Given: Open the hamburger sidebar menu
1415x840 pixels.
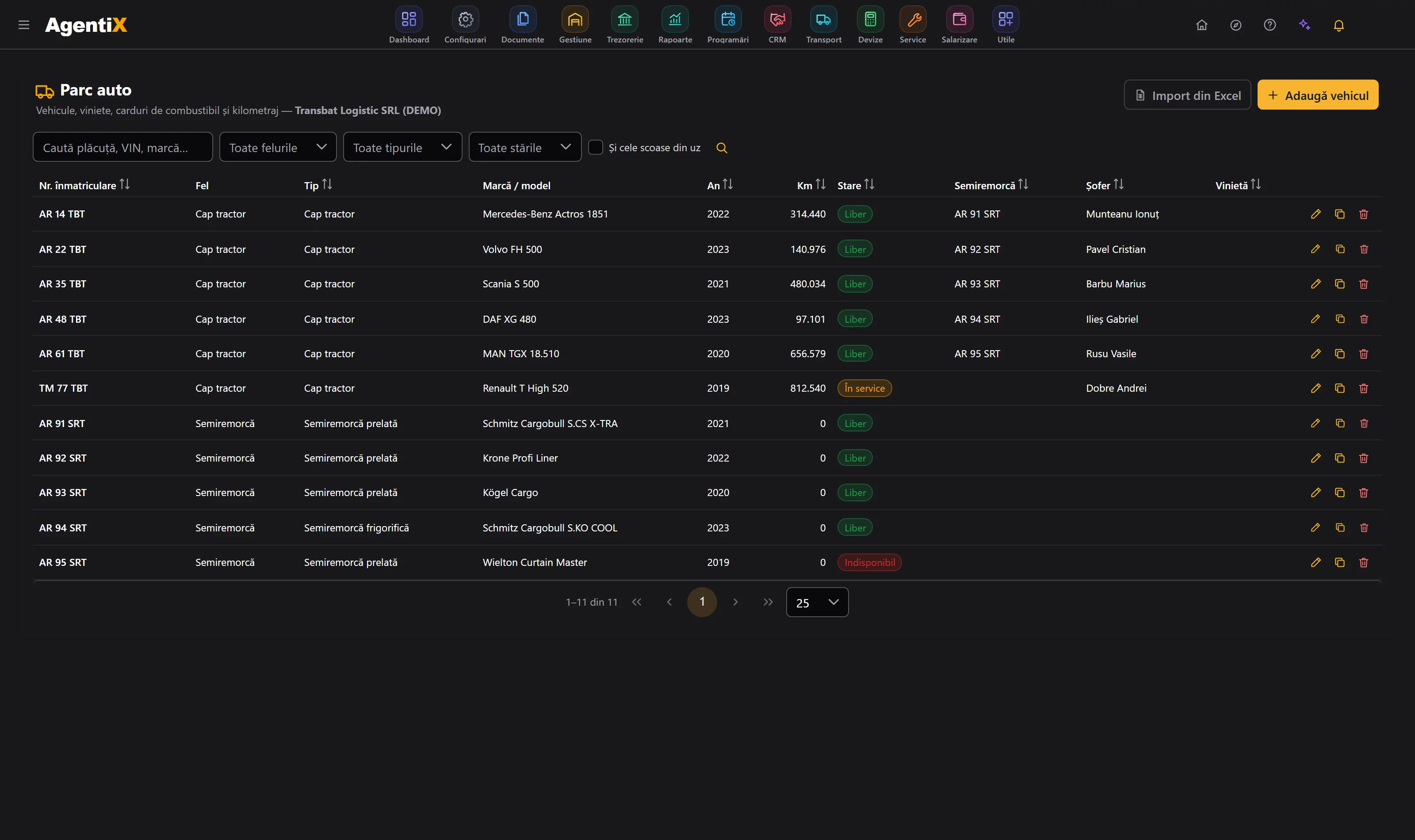Looking at the screenshot, I should pyautogui.click(x=24, y=25).
